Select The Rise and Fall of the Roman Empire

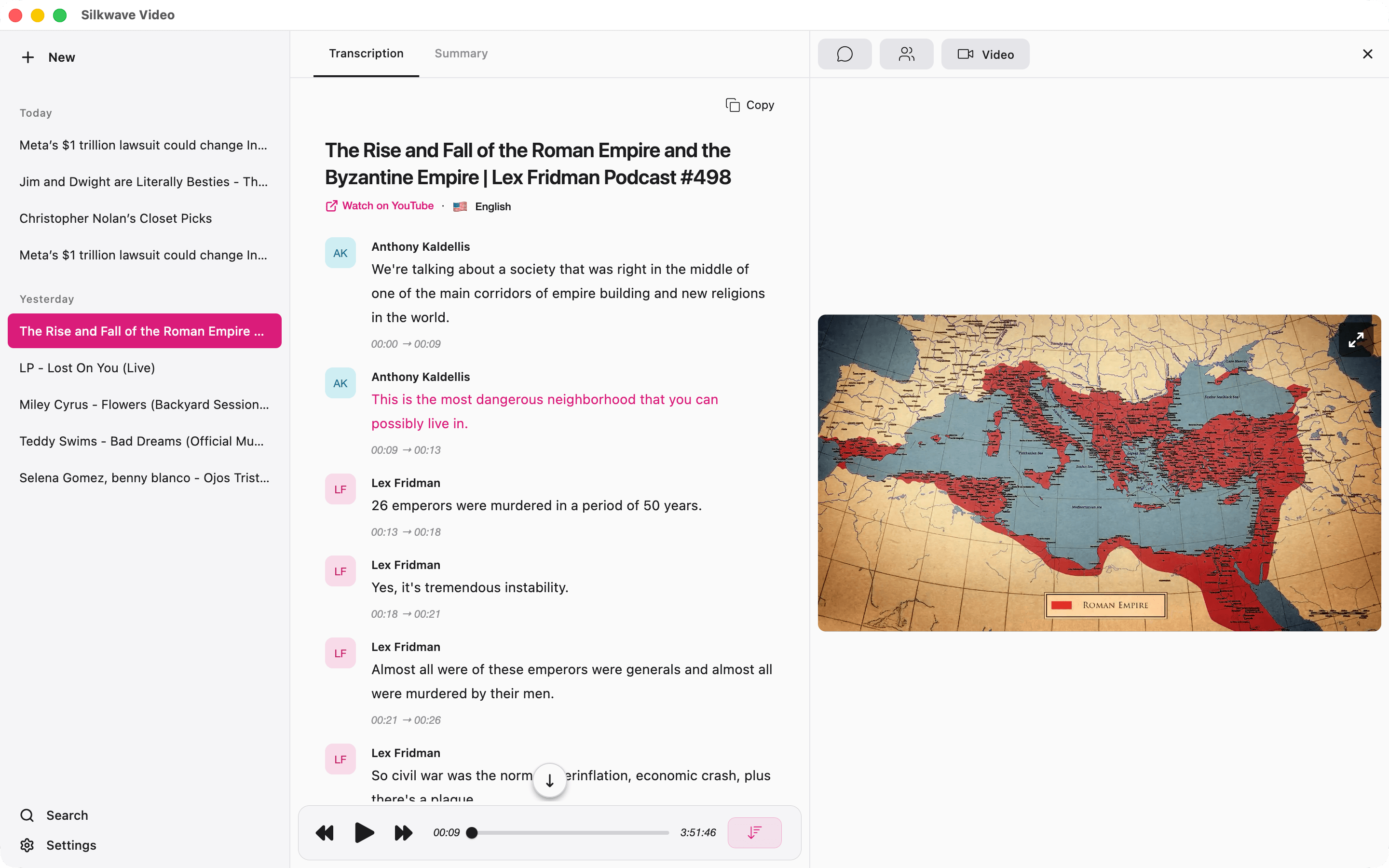tap(145, 331)
